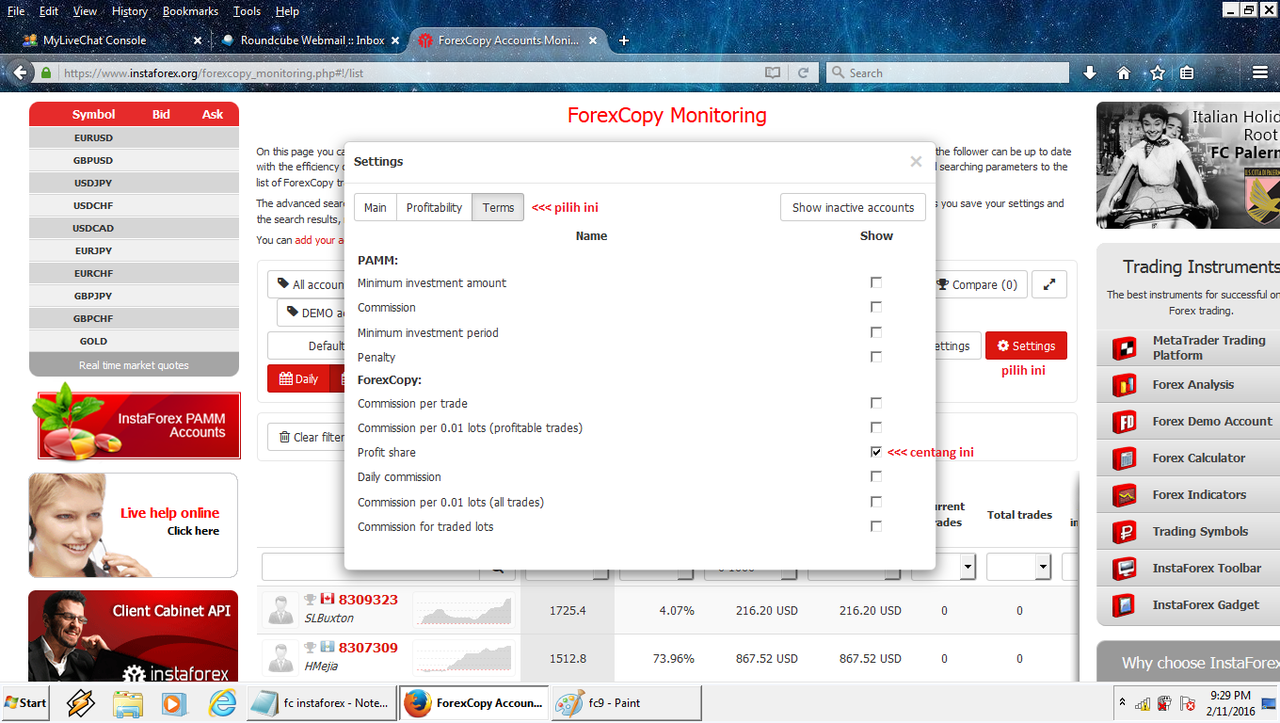Go back with the browser back arrow
This screenshot has width=1280, height=723.
18,73
